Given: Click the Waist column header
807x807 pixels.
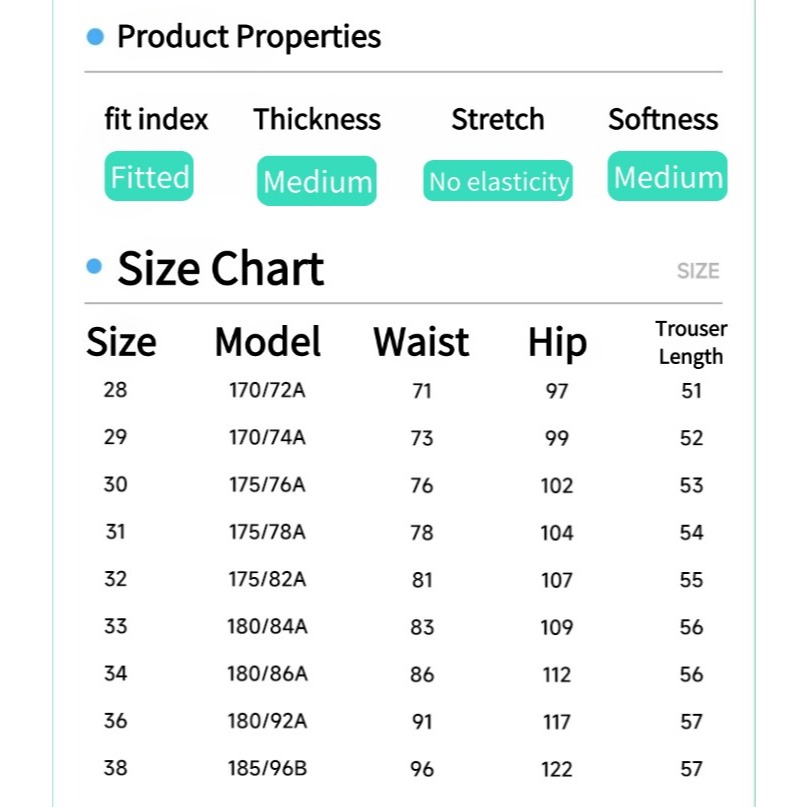Looking at the screenshot, I should [x=421, y=342].
